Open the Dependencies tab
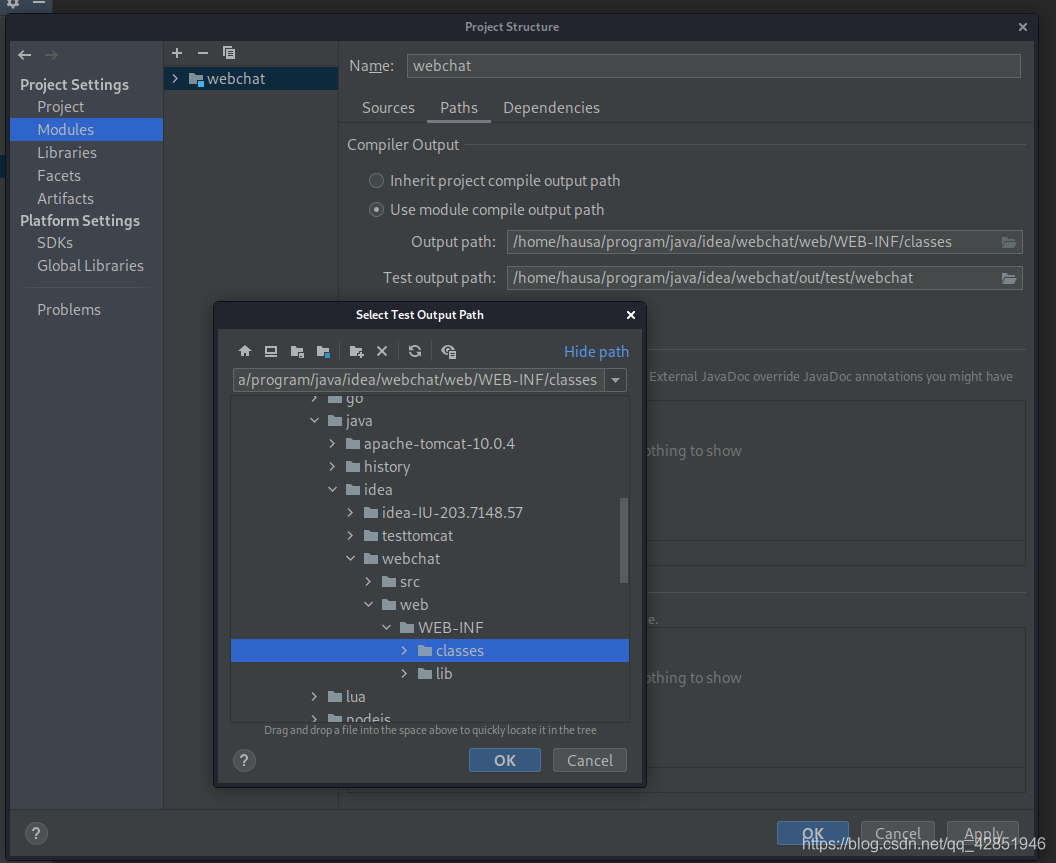Screen dimensions: 1056x863 click(x=551, y=108)
